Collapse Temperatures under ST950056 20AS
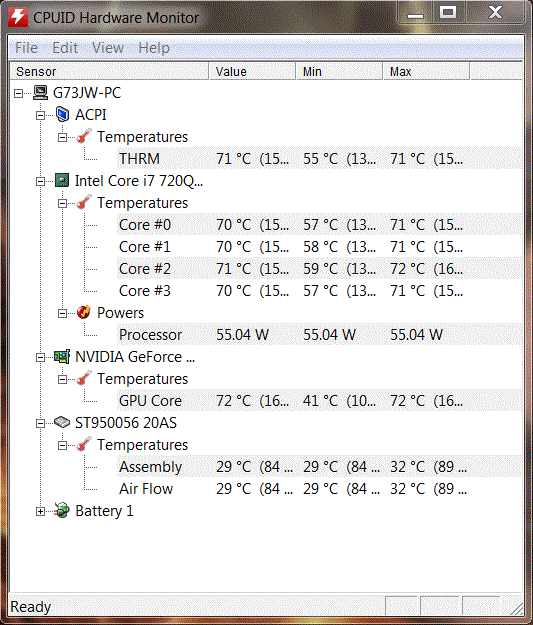Viewport: 533px width, 625px height. pyautogui.click(x=62, y=445)
